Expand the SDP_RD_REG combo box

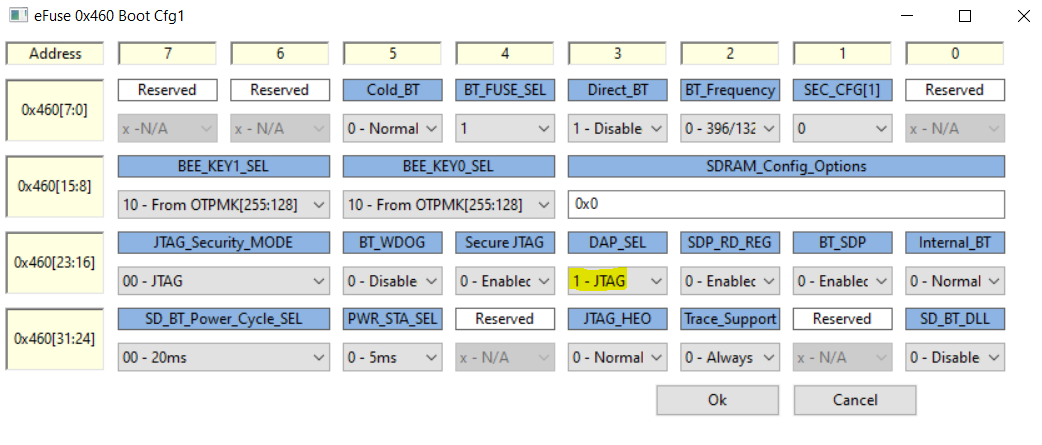(x=729, y=281)
